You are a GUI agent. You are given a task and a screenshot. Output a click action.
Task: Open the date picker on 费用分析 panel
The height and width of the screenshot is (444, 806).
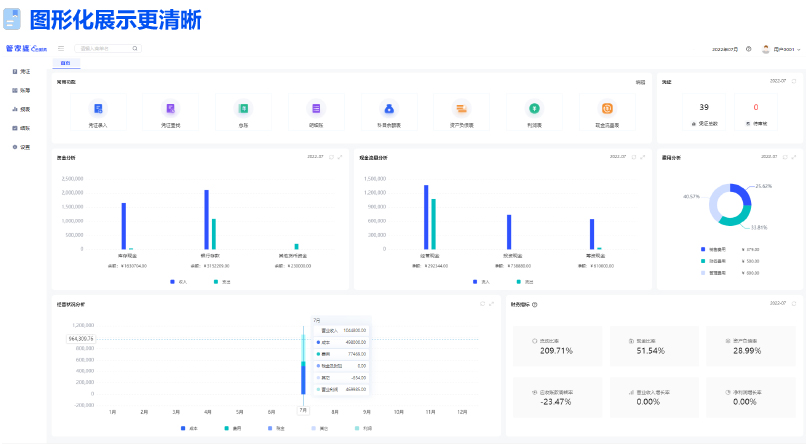click(769, 157)
